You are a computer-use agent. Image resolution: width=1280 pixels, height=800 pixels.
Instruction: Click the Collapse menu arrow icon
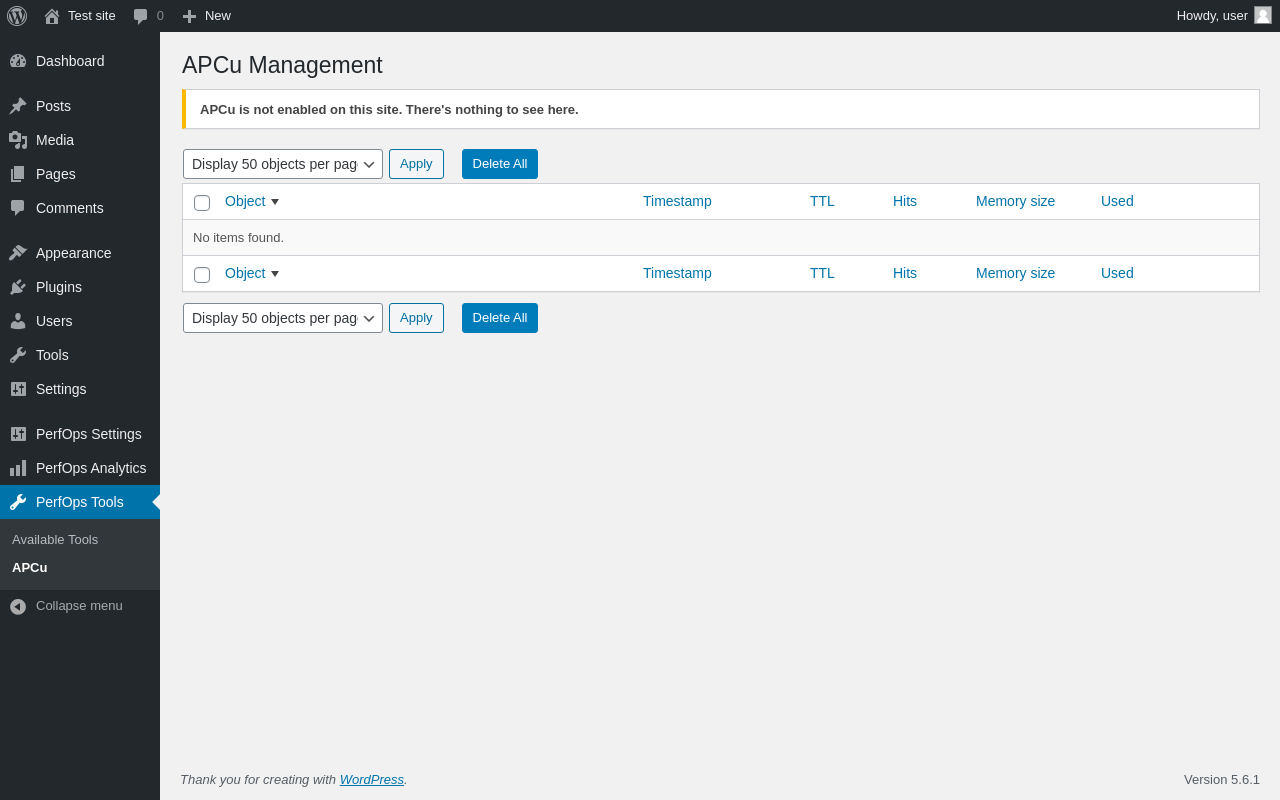(18, 606)
